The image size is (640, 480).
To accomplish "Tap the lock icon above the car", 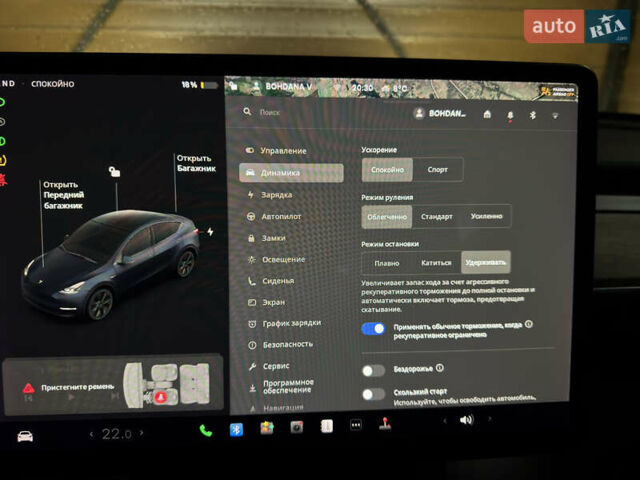I will click(x=114, y=171).
